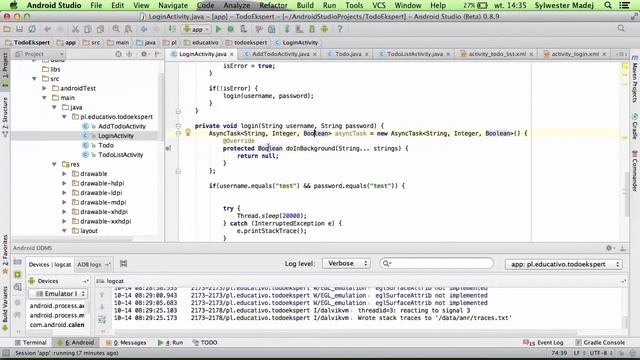Open the Terminal tool window button
Image resolution: width=640 pixels, height=360 pixels.
pyautogui.click(x=31, y=342)
